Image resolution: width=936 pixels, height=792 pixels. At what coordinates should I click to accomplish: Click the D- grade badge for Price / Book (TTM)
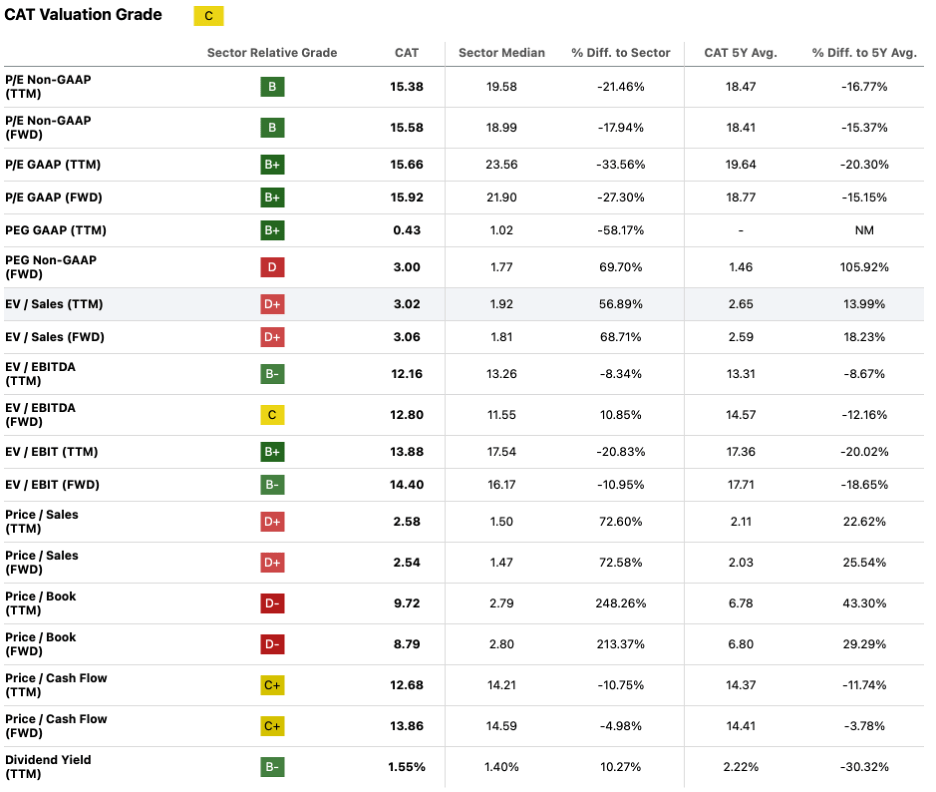(272, 604)
